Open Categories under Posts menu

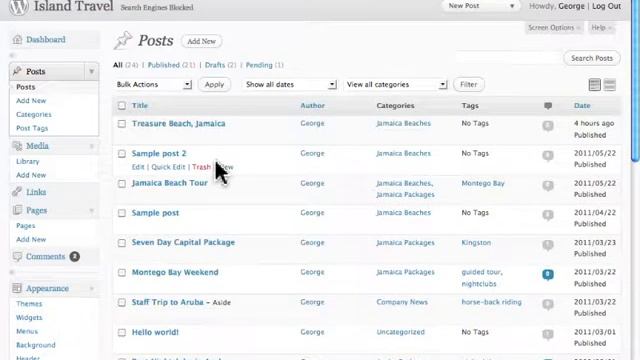click(34, 115)
